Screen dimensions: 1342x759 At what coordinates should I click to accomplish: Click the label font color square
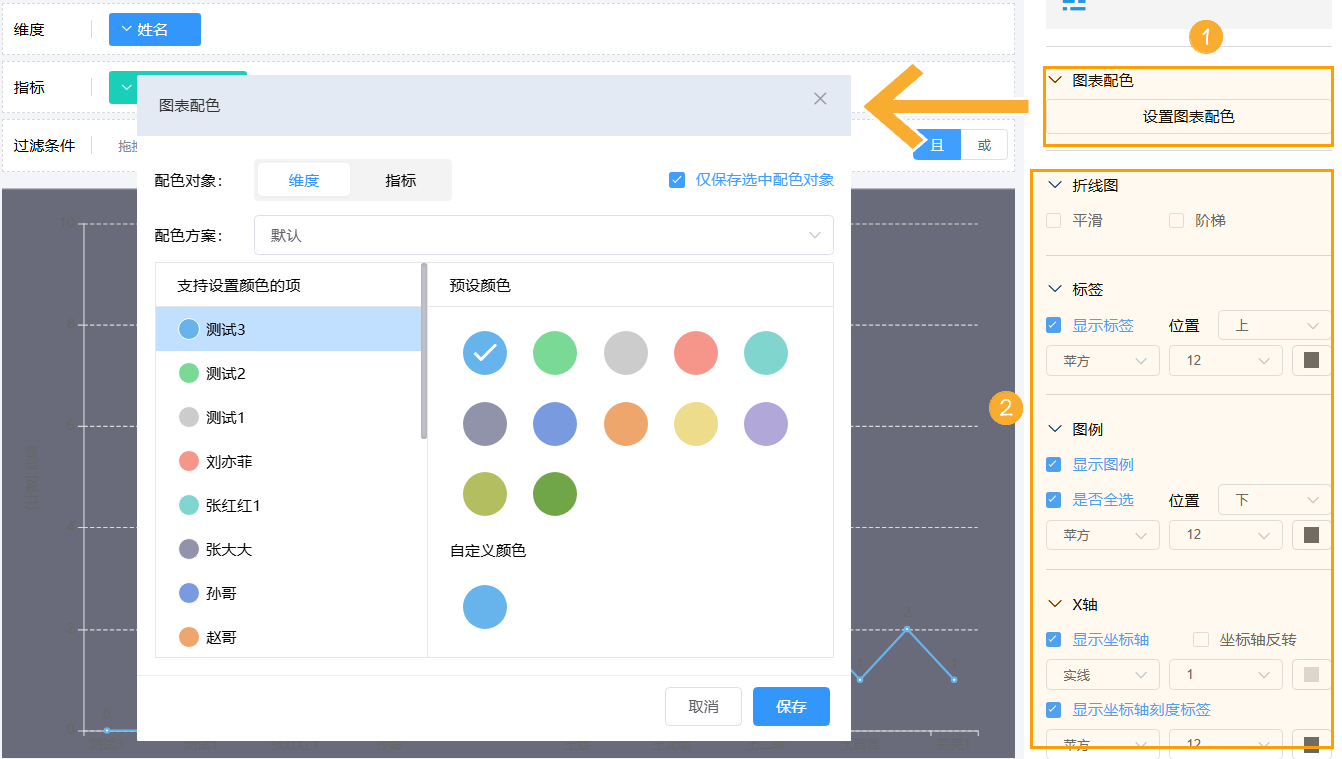point(1311,360)
